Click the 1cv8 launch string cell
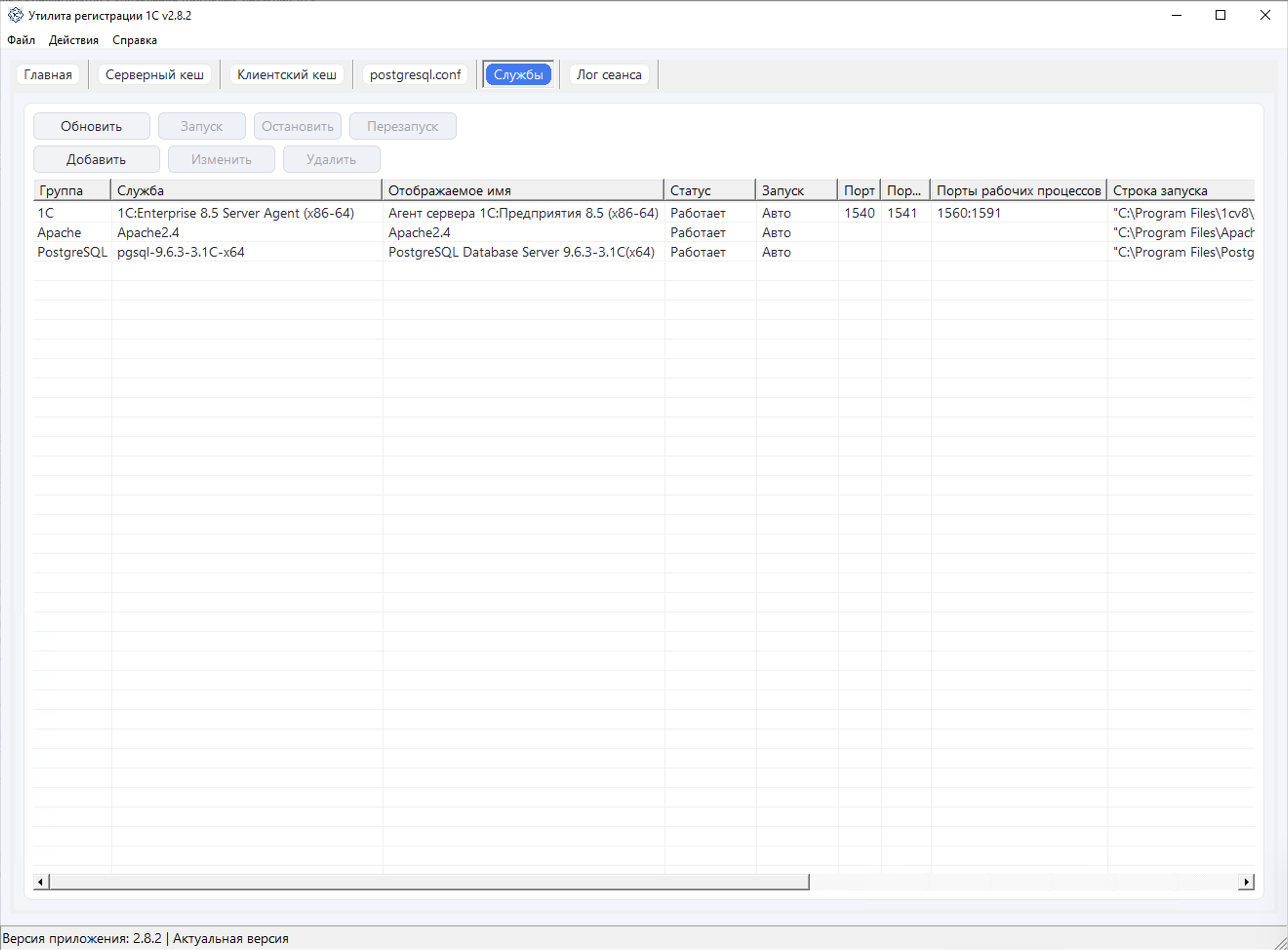Image resolution: width=1288 pixels, height=950 pixels. (1182, 213)
